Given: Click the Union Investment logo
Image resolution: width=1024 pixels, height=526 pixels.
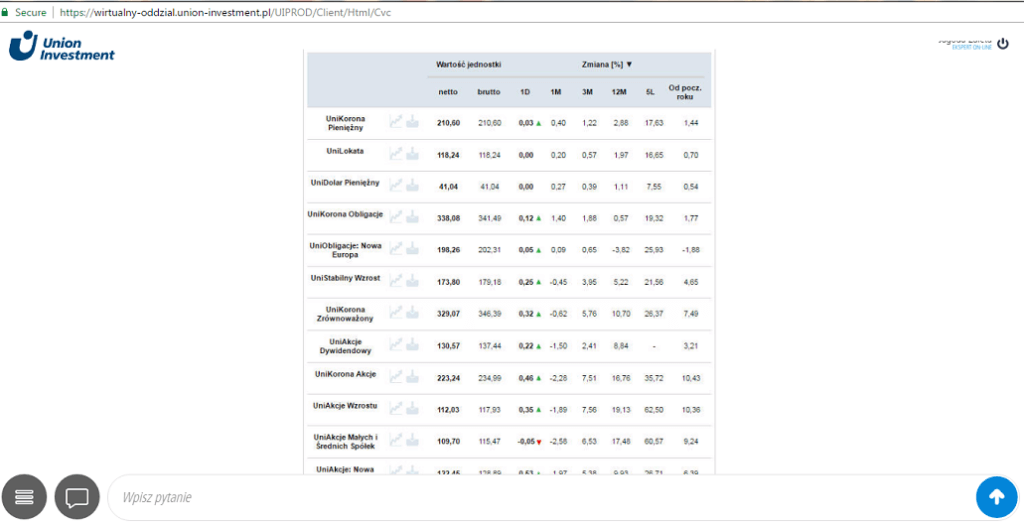Looking at the screenshot, I should (x=62, y=46).
